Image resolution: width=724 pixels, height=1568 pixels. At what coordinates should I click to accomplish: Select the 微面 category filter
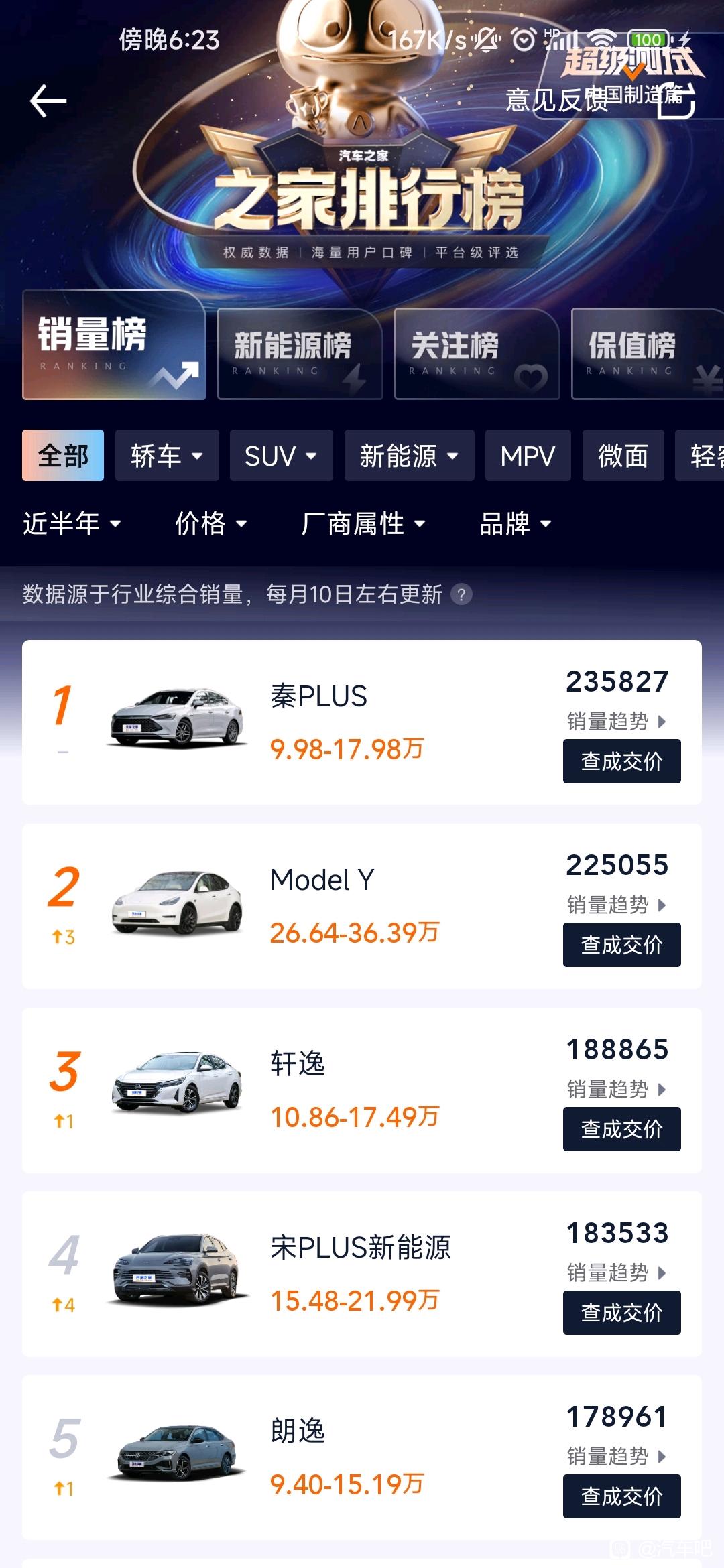623,456
